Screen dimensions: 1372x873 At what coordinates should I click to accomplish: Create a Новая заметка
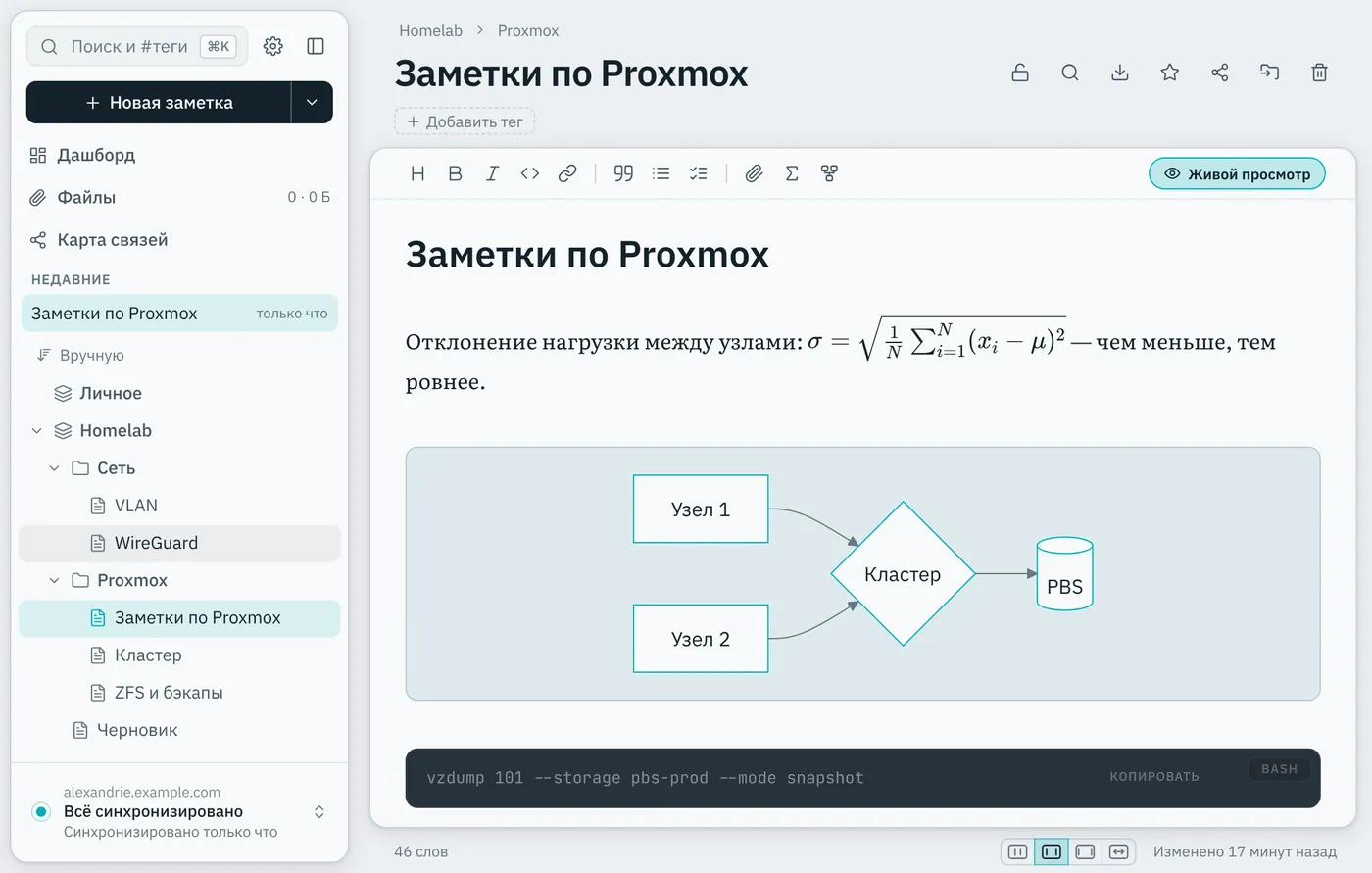click(x=159, y=103)
